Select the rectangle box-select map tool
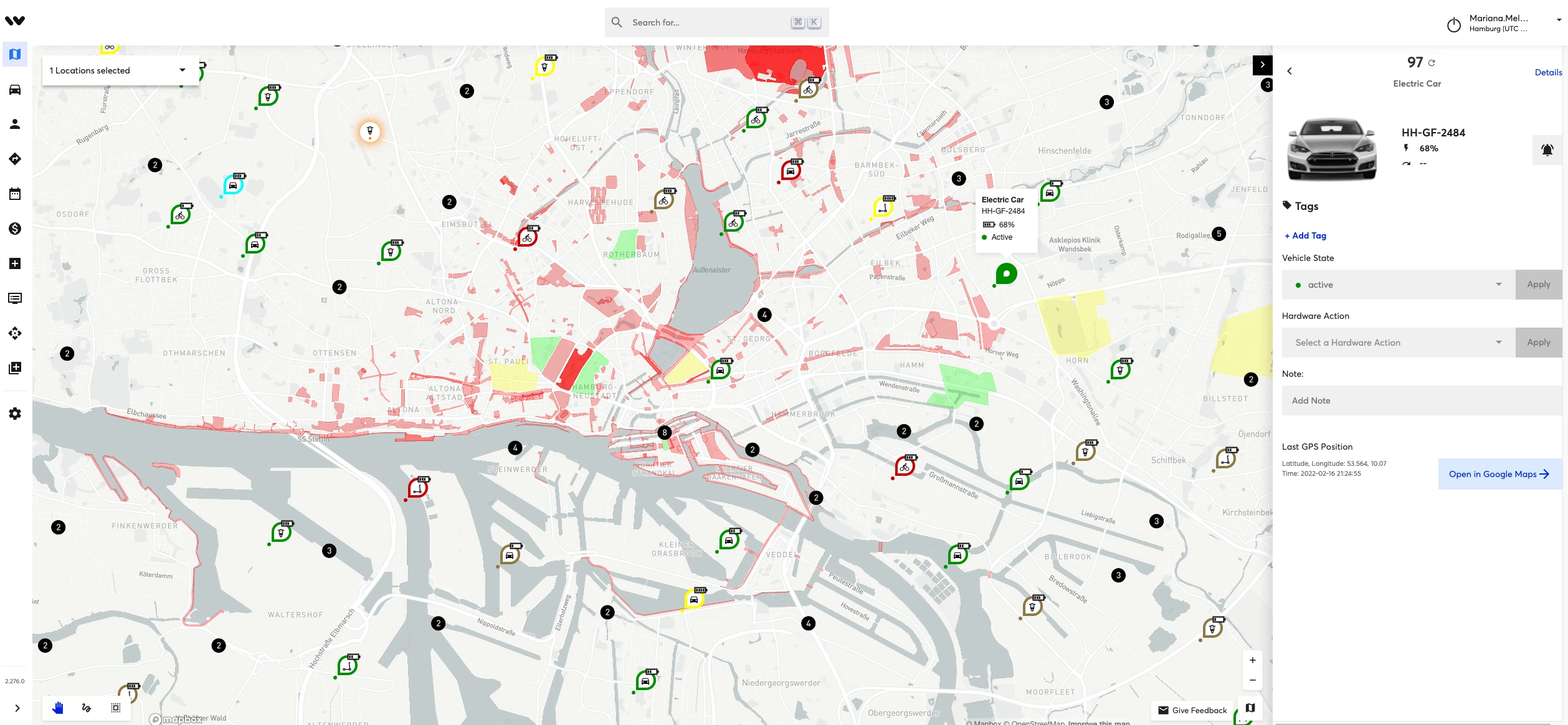1568x725 pixels. pyautogui.click(x=116, y=708)
